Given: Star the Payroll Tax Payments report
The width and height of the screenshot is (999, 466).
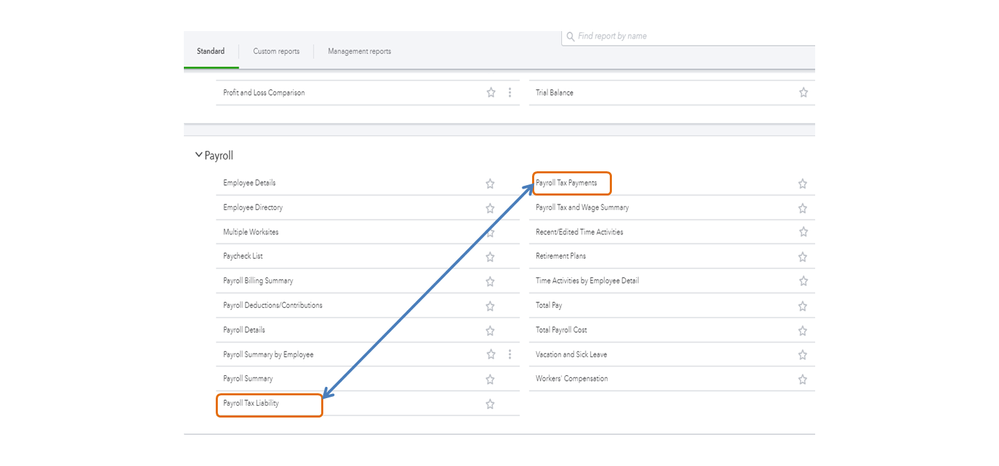Looking at the screenshot, I should (x=802, y=184).
